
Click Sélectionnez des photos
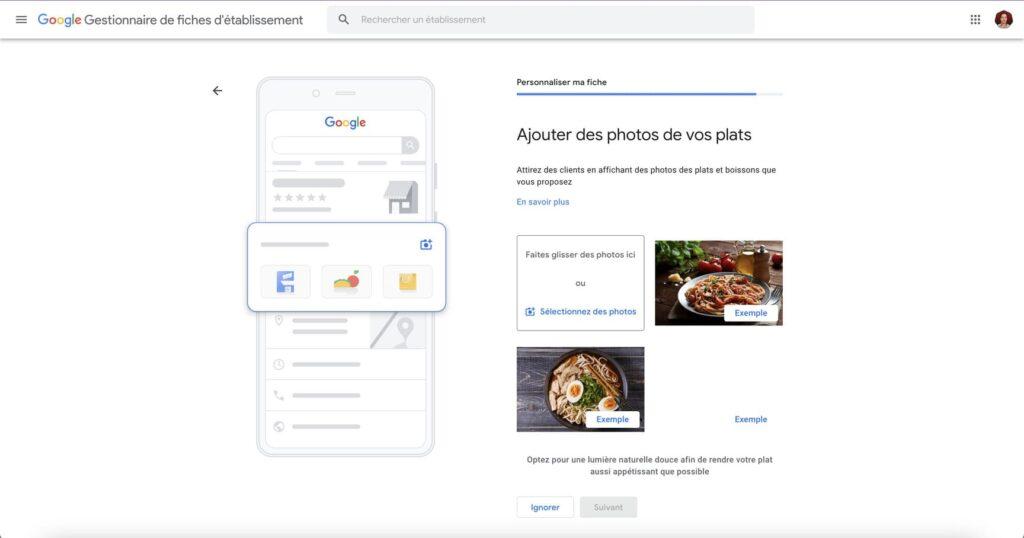(x=581, y=311)
